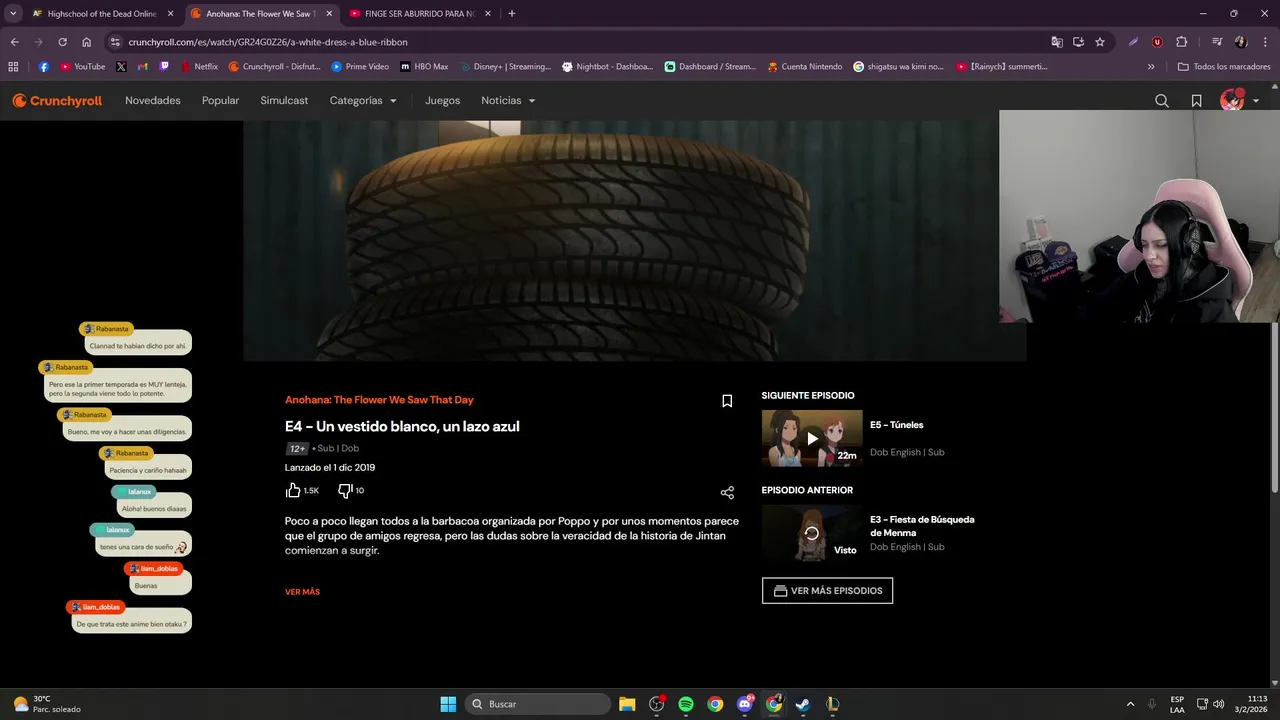Click the E5 - Túneles title
This screenshot has height=720, width=1280.
pos(896,425)
